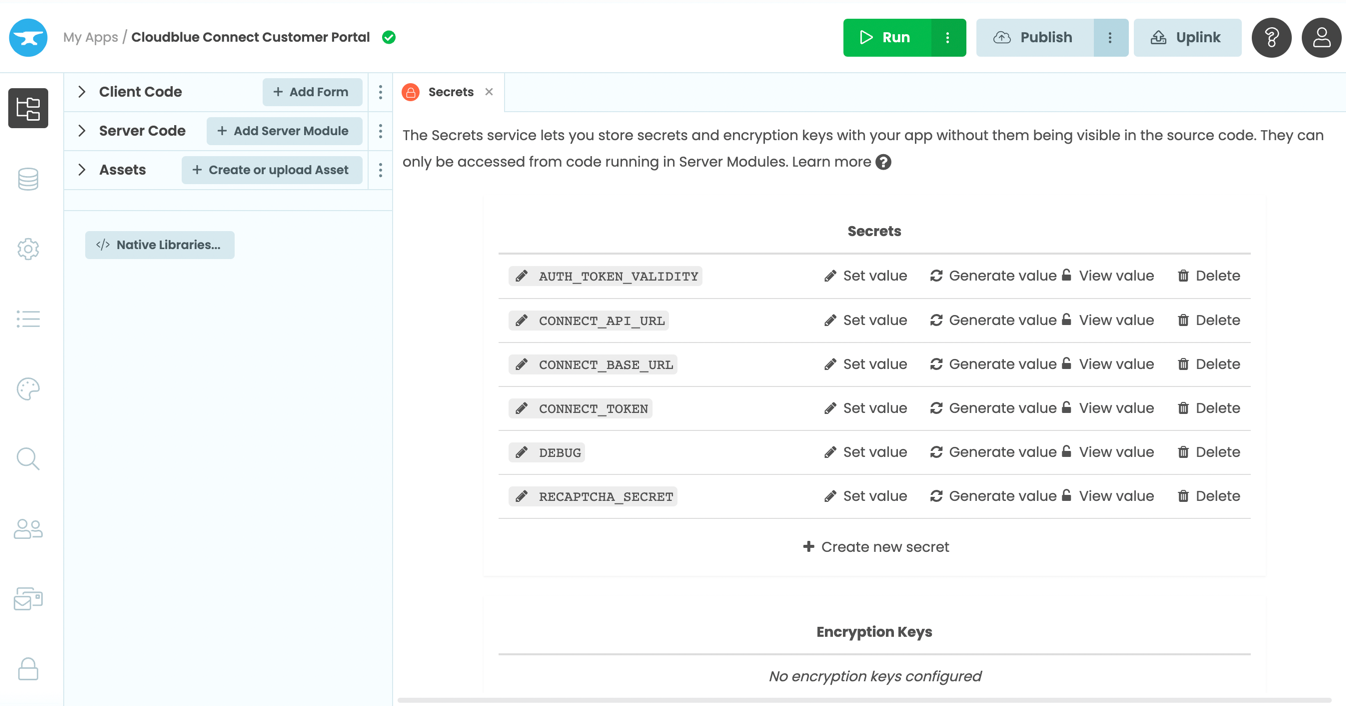Set value for DEBUG
Screen dimensions: 1346x706
pos(865,452)
